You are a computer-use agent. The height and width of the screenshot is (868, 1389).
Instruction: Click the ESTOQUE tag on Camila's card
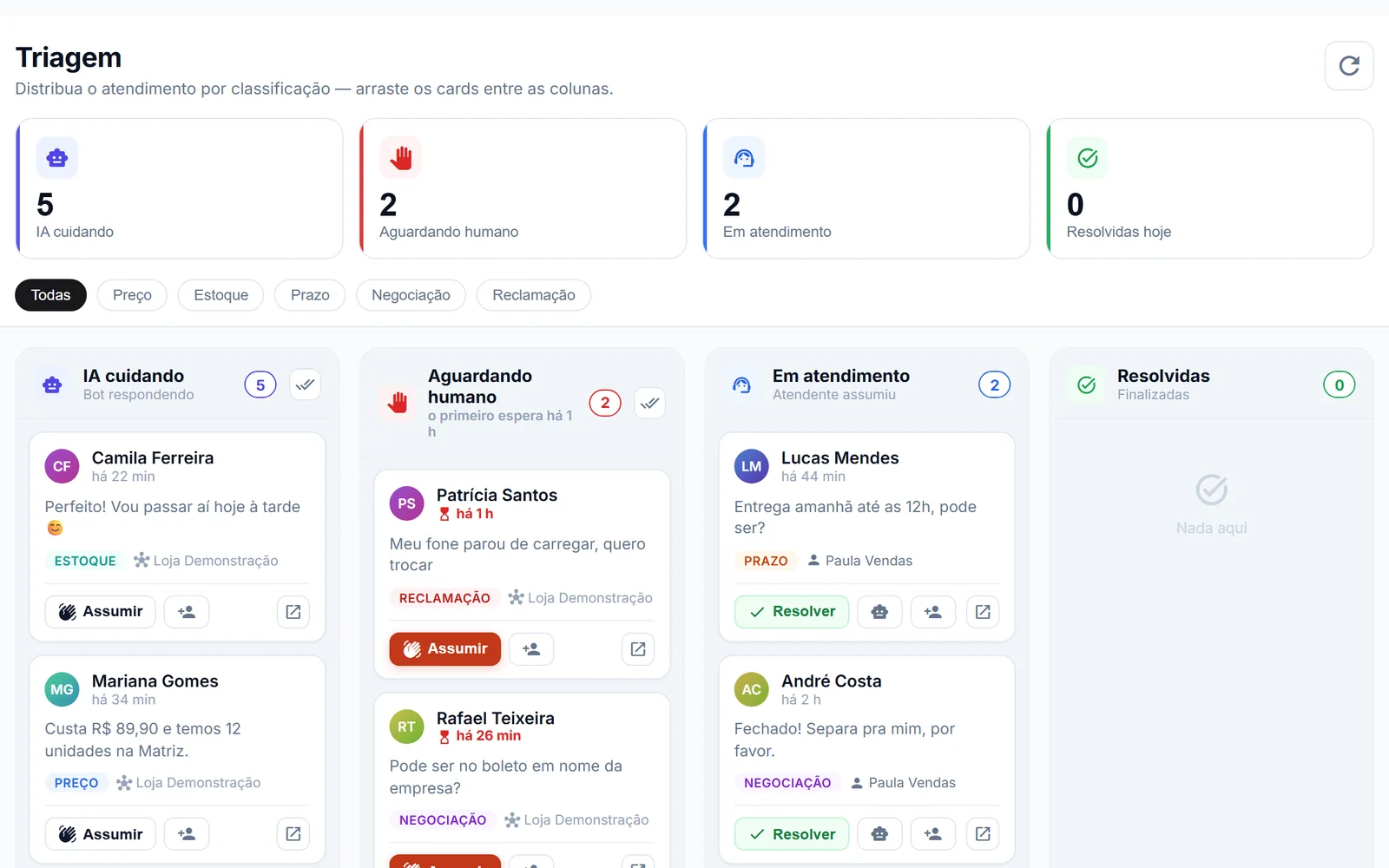(85, 562)
